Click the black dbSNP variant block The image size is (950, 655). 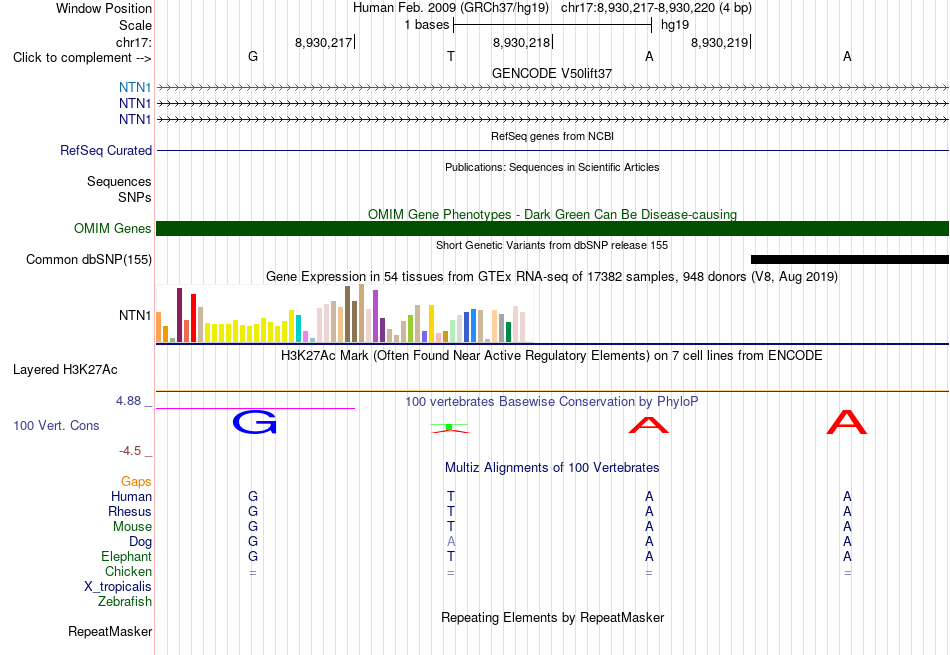849,259
